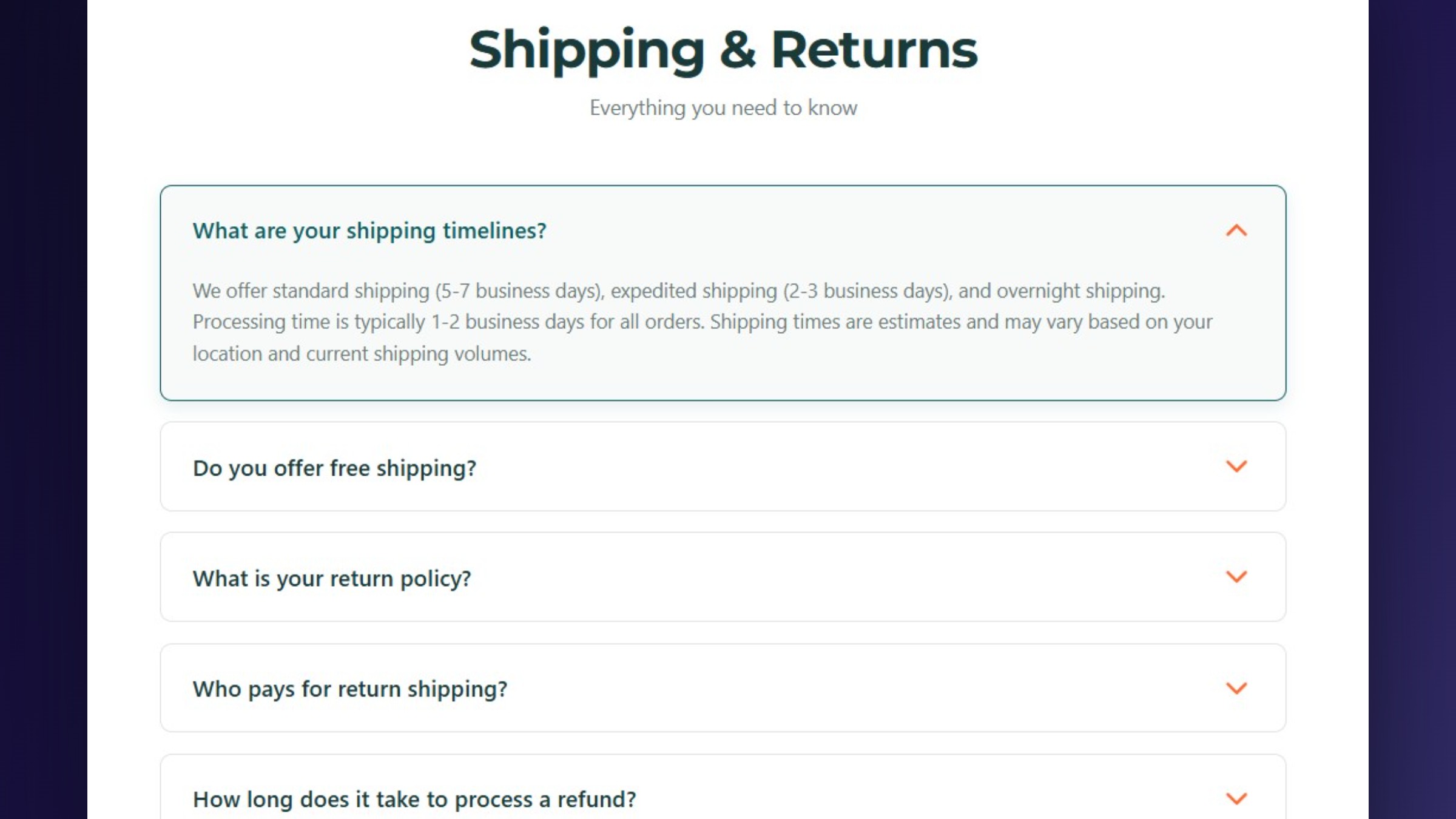This screenshot has height=819, width=1456.
Task: Expand the 'Do you offer free shipping?' section
Action: pyautogui.click(x=722, y=467)
